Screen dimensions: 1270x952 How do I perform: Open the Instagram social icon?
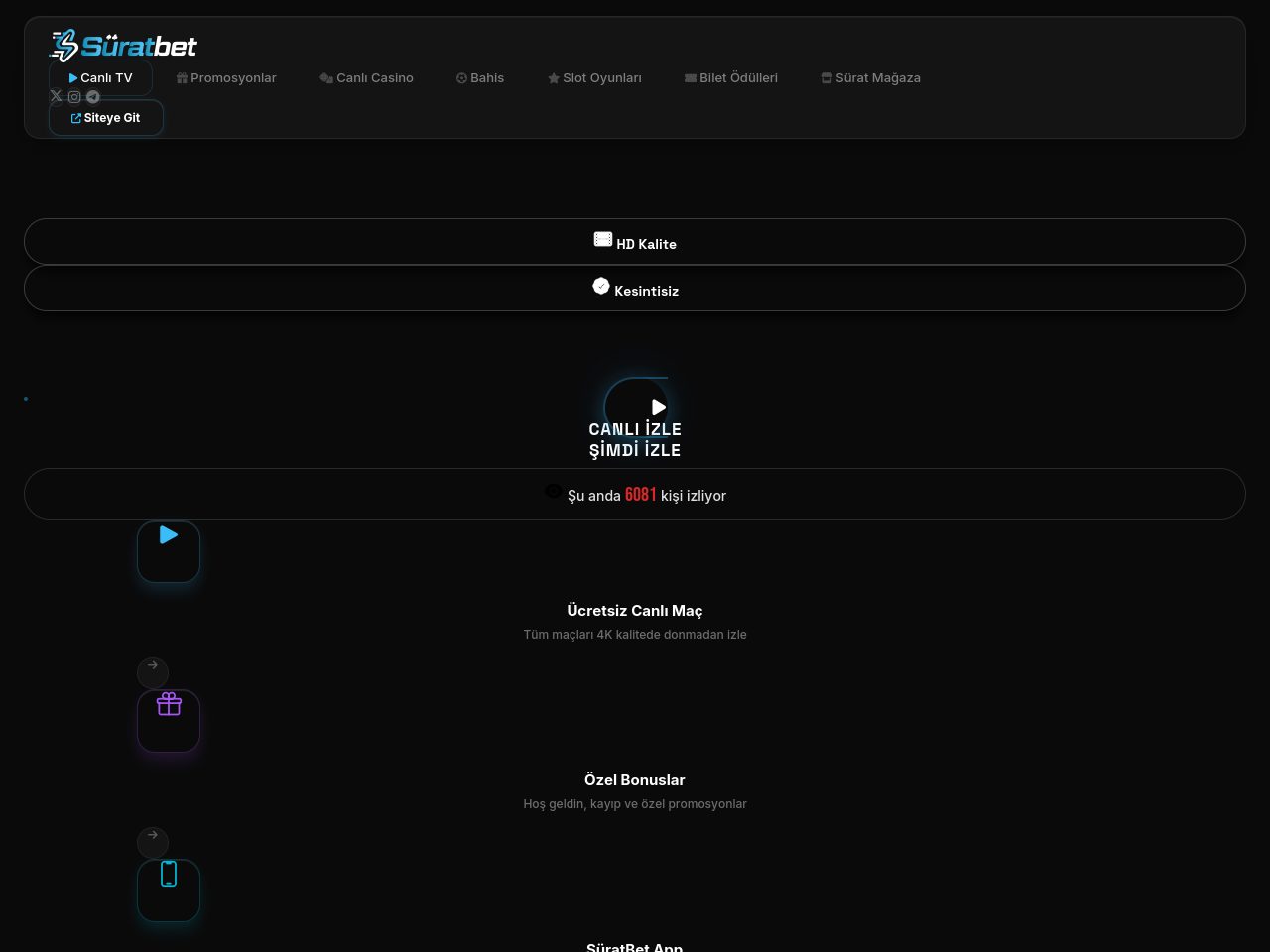coord(74,96)
